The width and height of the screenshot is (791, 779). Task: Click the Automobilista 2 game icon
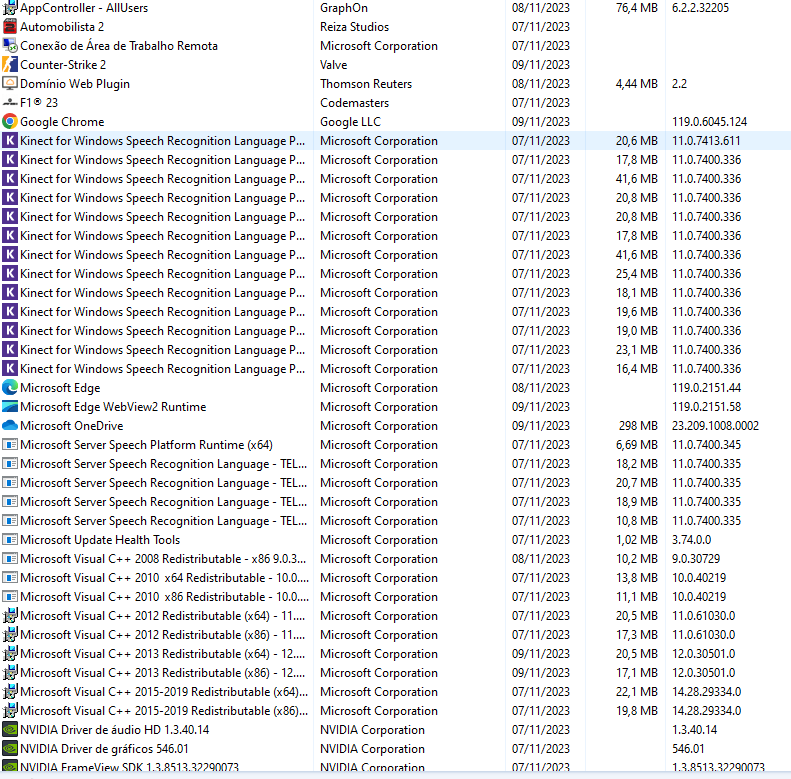[x=10, y=26]
